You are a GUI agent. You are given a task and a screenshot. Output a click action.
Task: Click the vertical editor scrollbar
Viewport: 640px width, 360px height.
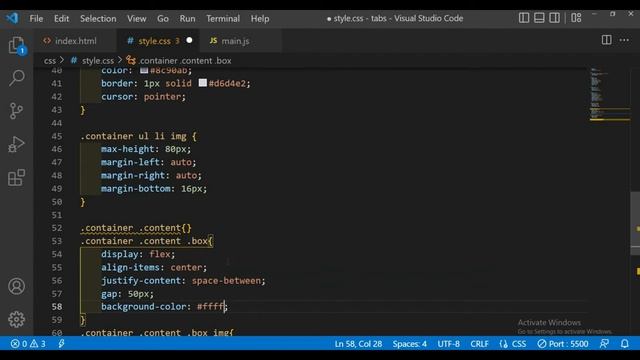click(x=635, y=224)
